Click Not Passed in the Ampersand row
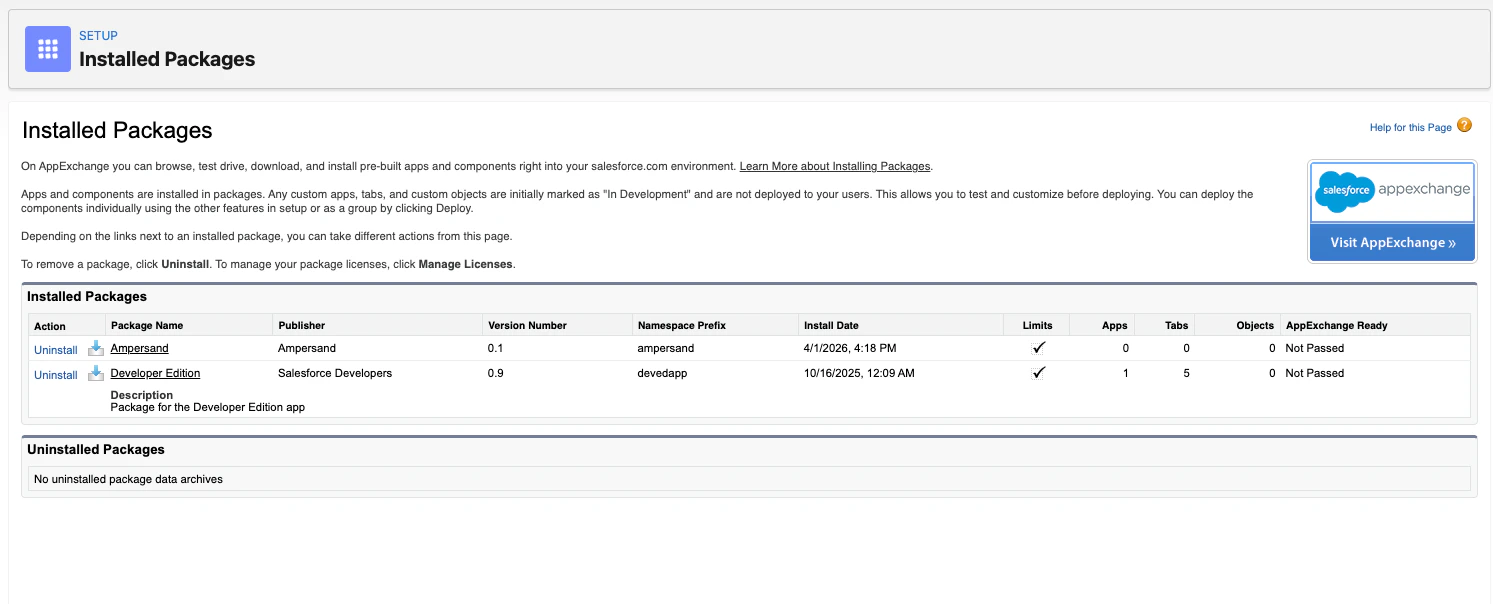The image size is (1493, 604). 1314,348
